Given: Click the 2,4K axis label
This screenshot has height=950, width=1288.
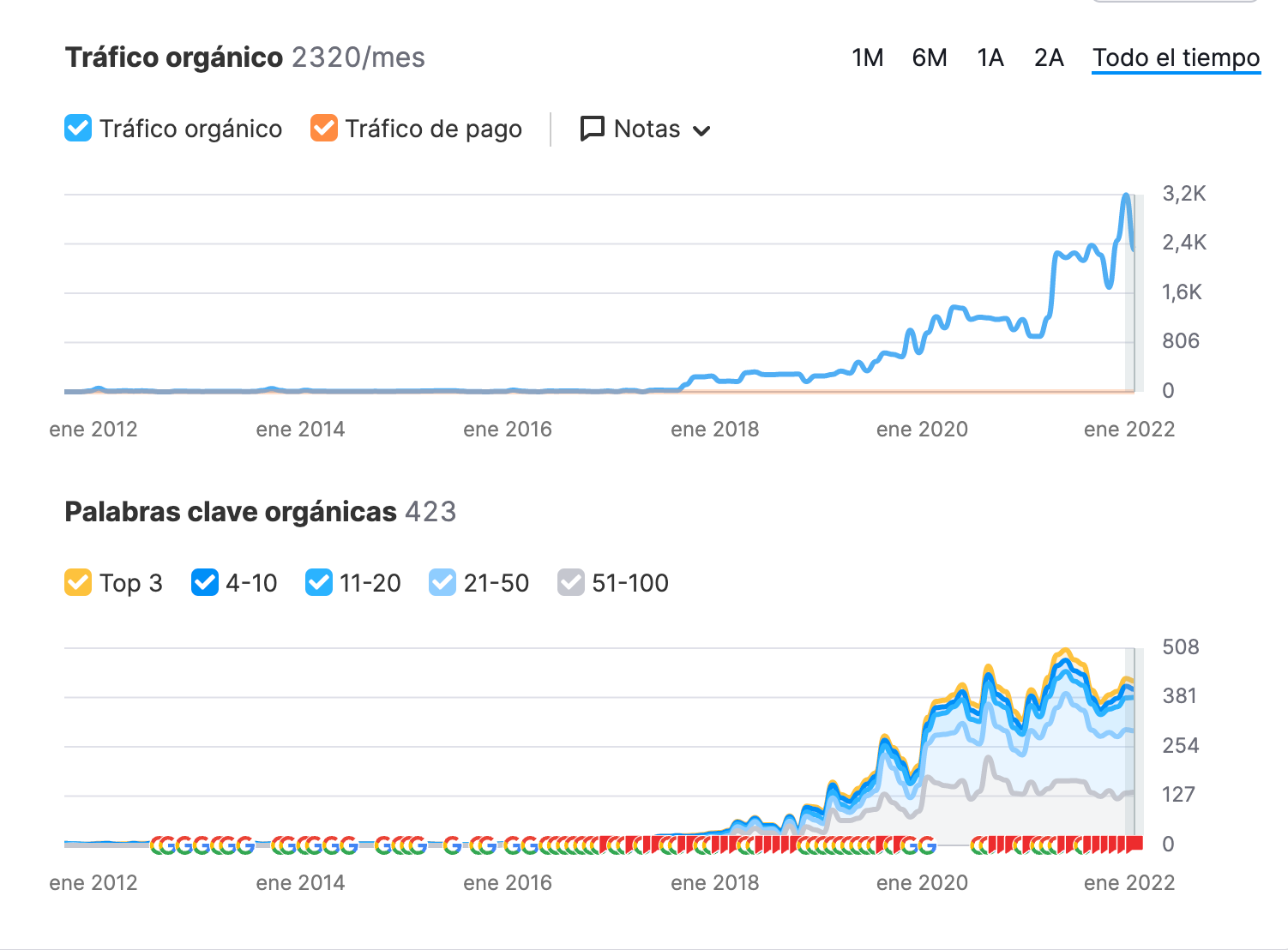Looking at the screenshot, I should [1184, 243].
